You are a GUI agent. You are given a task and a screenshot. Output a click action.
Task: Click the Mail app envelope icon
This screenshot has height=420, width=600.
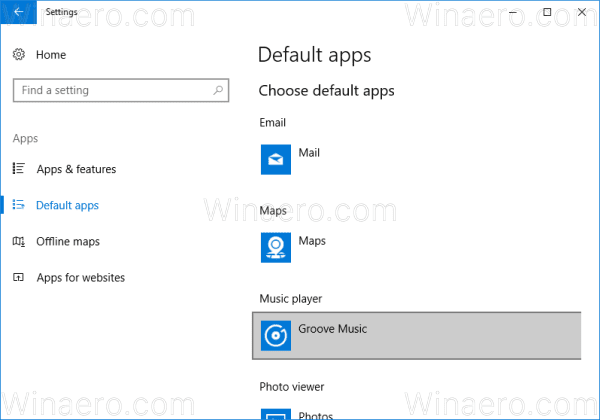click(x=276, y=159)
